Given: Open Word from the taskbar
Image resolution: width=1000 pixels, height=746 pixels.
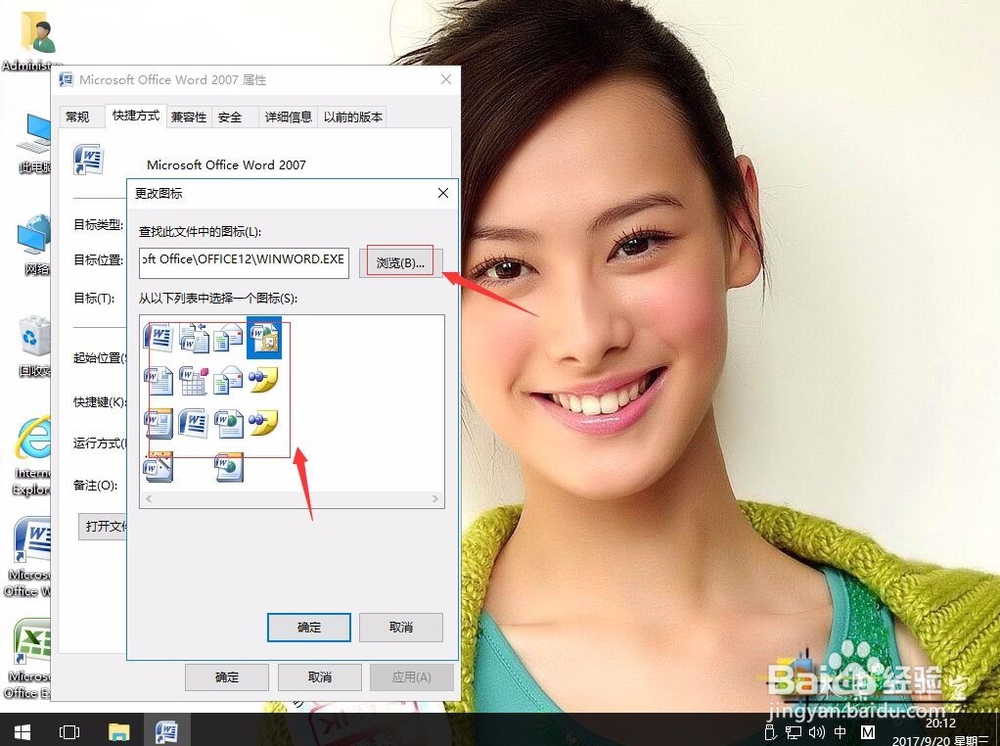Looking at the screenshot, I should pyautogui.click(x=168, y=732).
